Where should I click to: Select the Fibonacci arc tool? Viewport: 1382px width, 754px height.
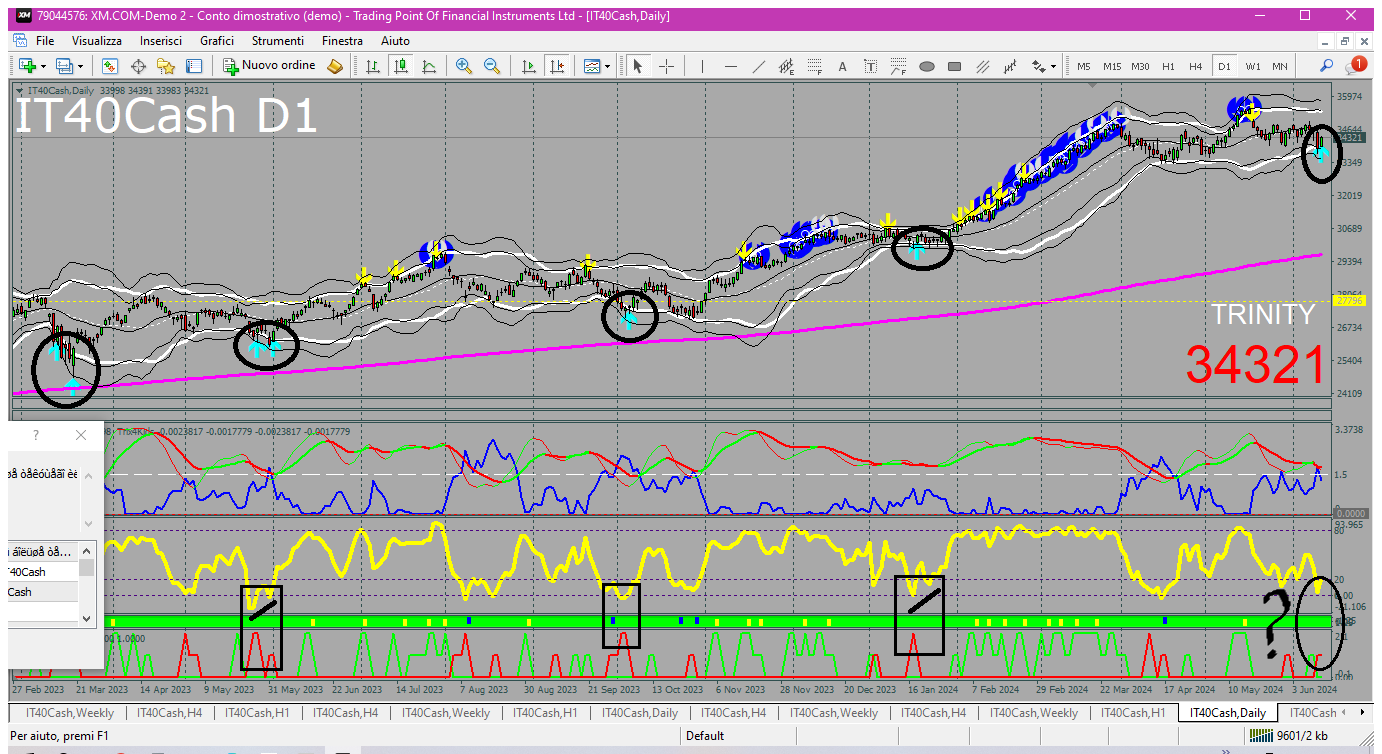(899, 66)
